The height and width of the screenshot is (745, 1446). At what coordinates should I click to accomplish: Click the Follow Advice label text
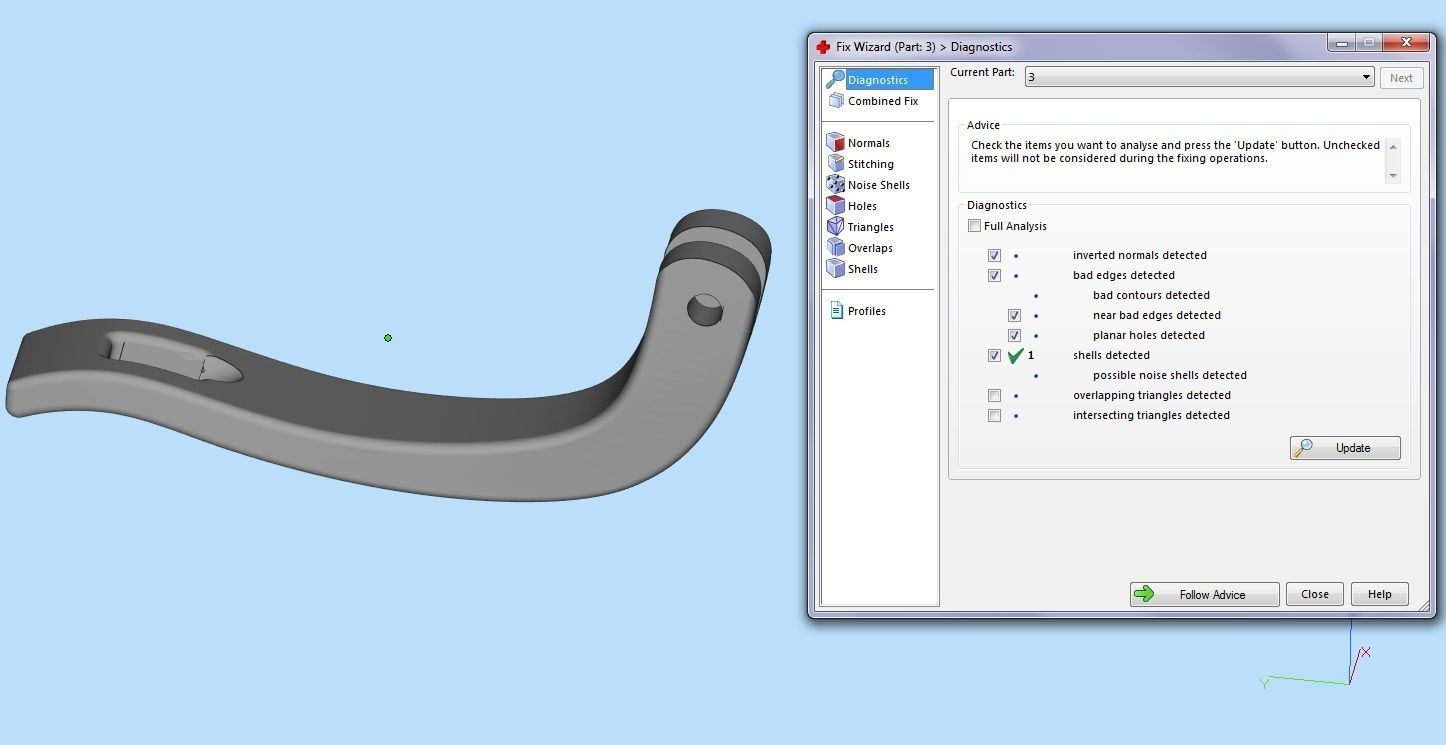[x=1212, y=595]
